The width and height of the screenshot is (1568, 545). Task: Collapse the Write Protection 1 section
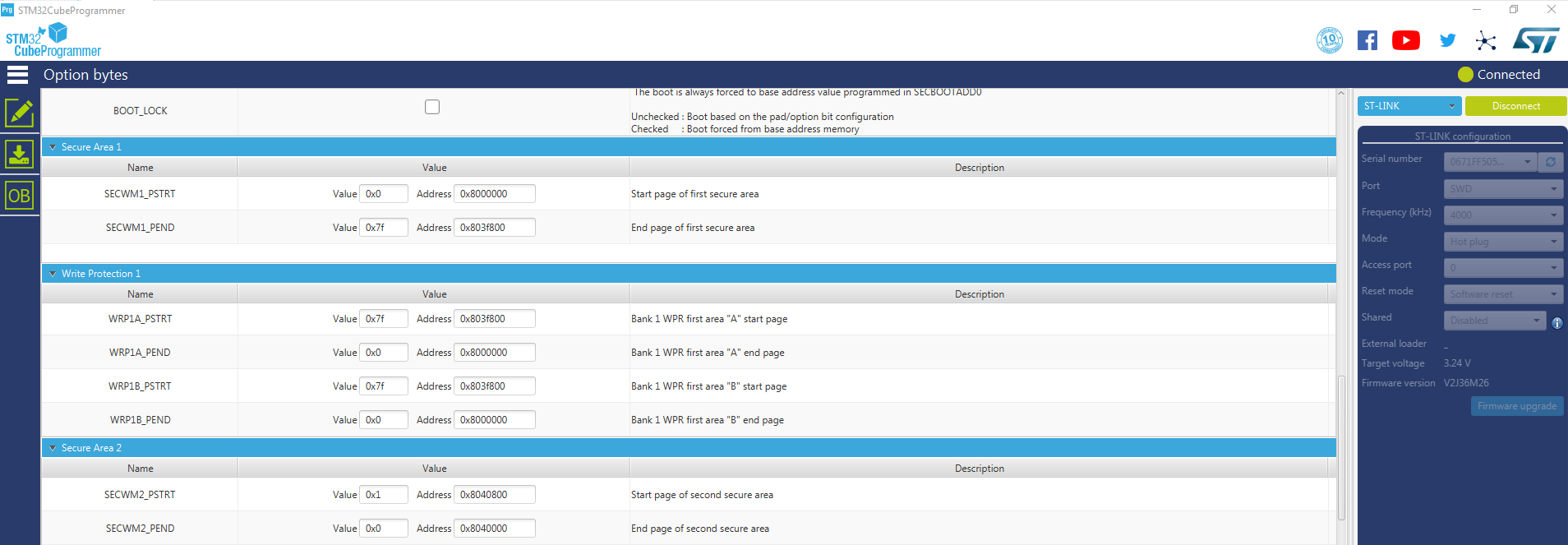pyautogui.click(x=53, y=274)
